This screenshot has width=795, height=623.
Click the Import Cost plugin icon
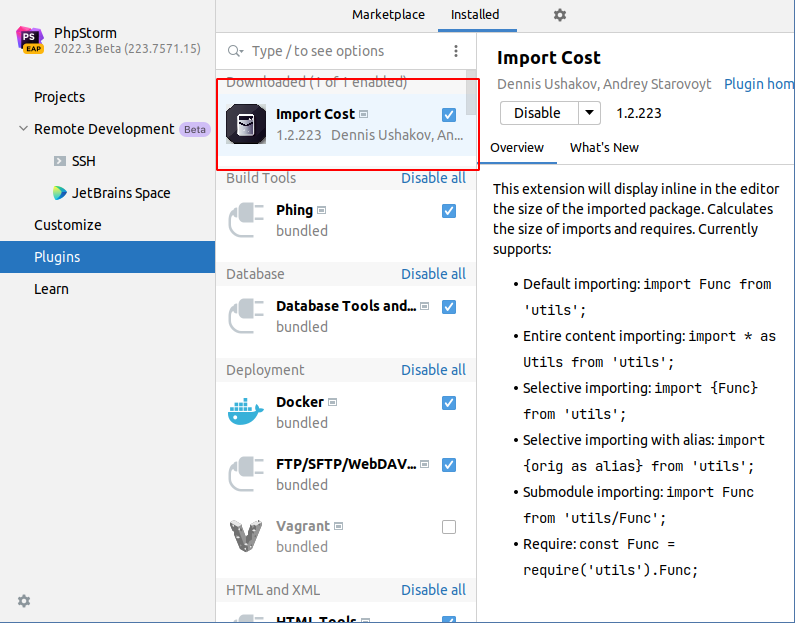[x=246, y=124]
